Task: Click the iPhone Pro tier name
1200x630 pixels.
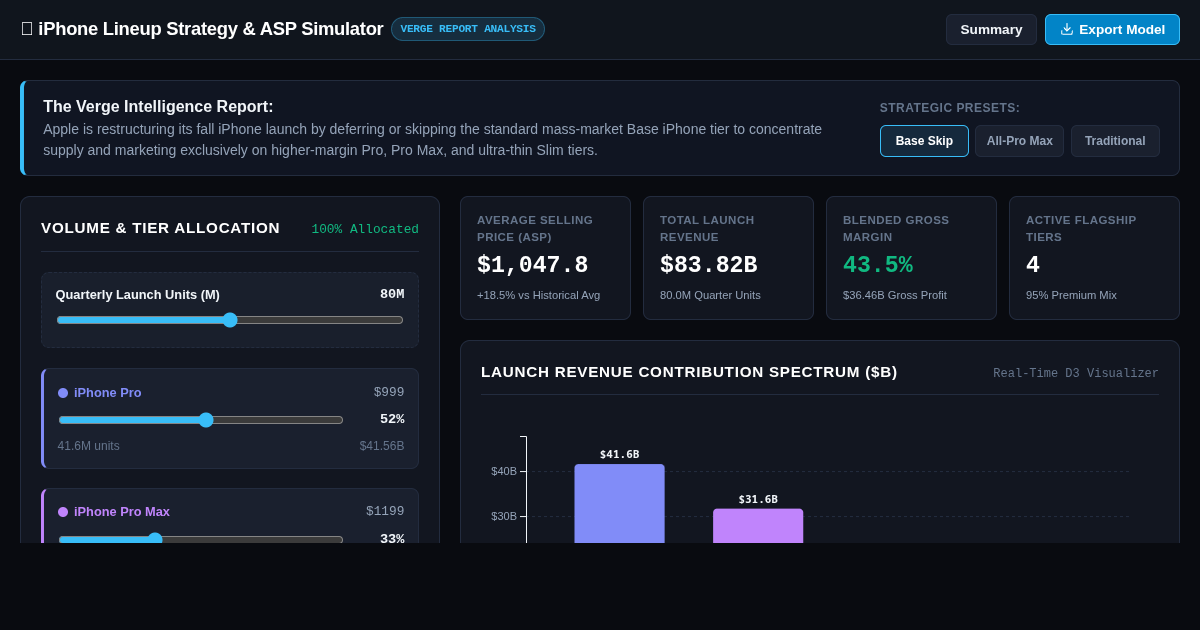Action: pyautogui.click(x=107, y=393)
